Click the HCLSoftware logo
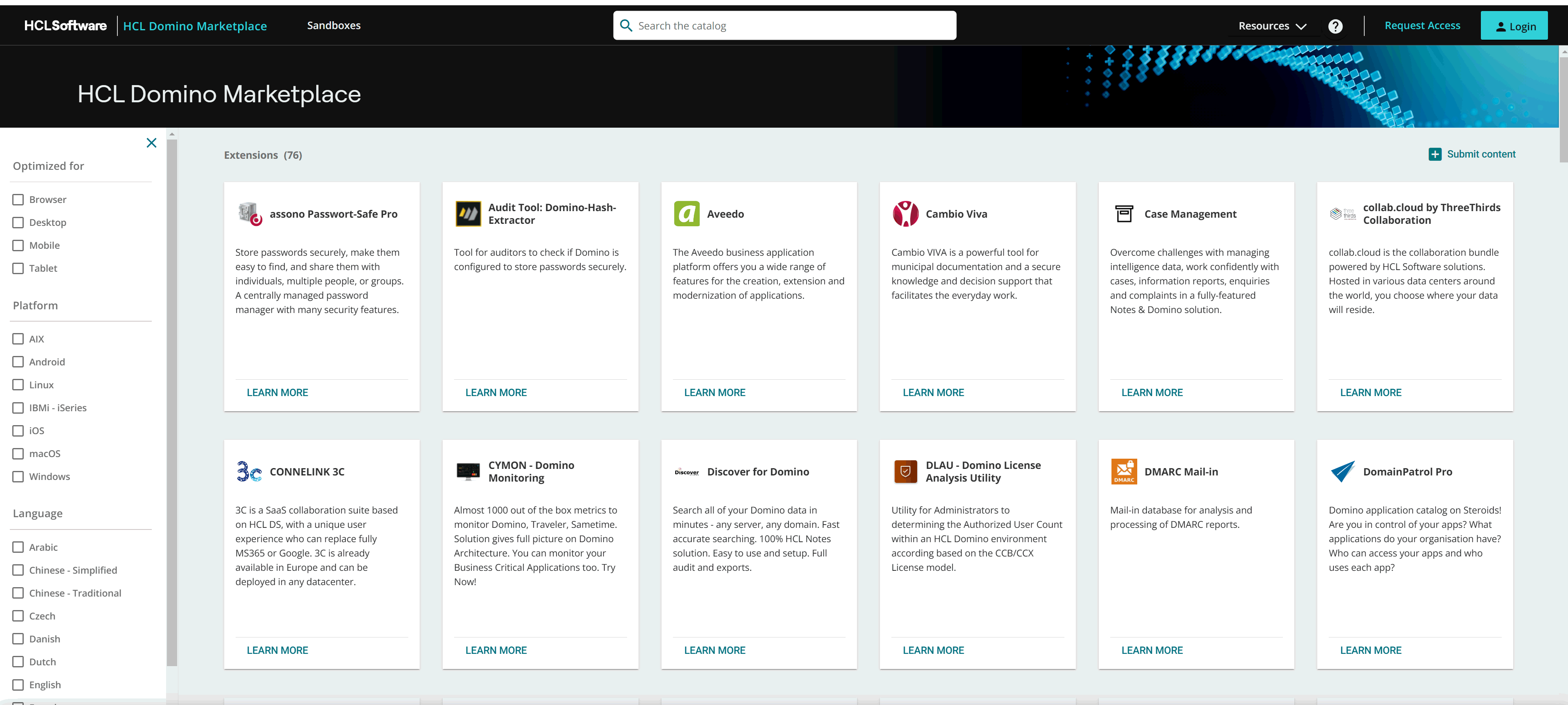Image resolution: width=1568 pixels, height=705 pixels. (65, 25)
